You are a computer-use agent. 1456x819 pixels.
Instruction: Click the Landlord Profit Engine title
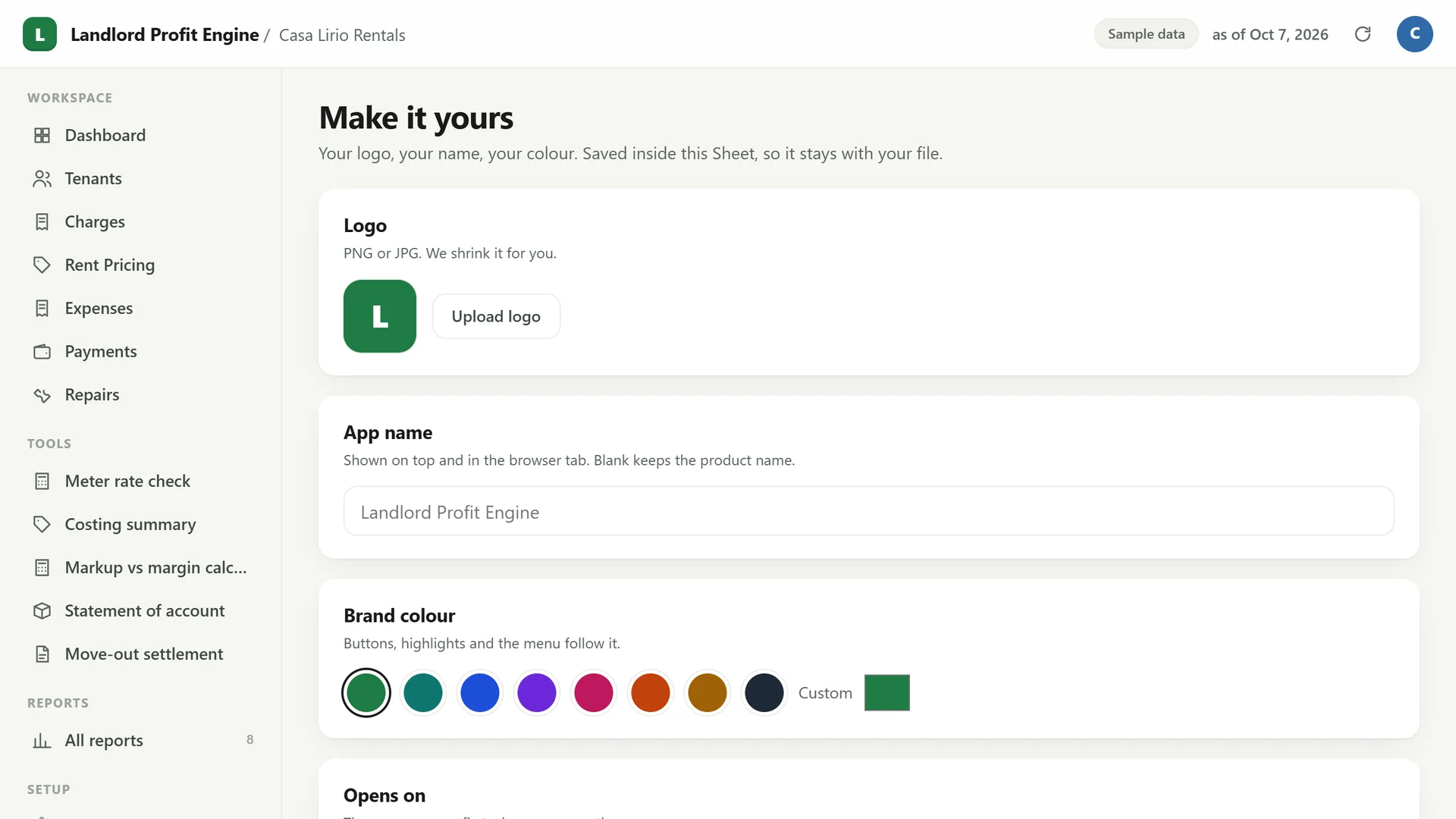tap(165, 35)
